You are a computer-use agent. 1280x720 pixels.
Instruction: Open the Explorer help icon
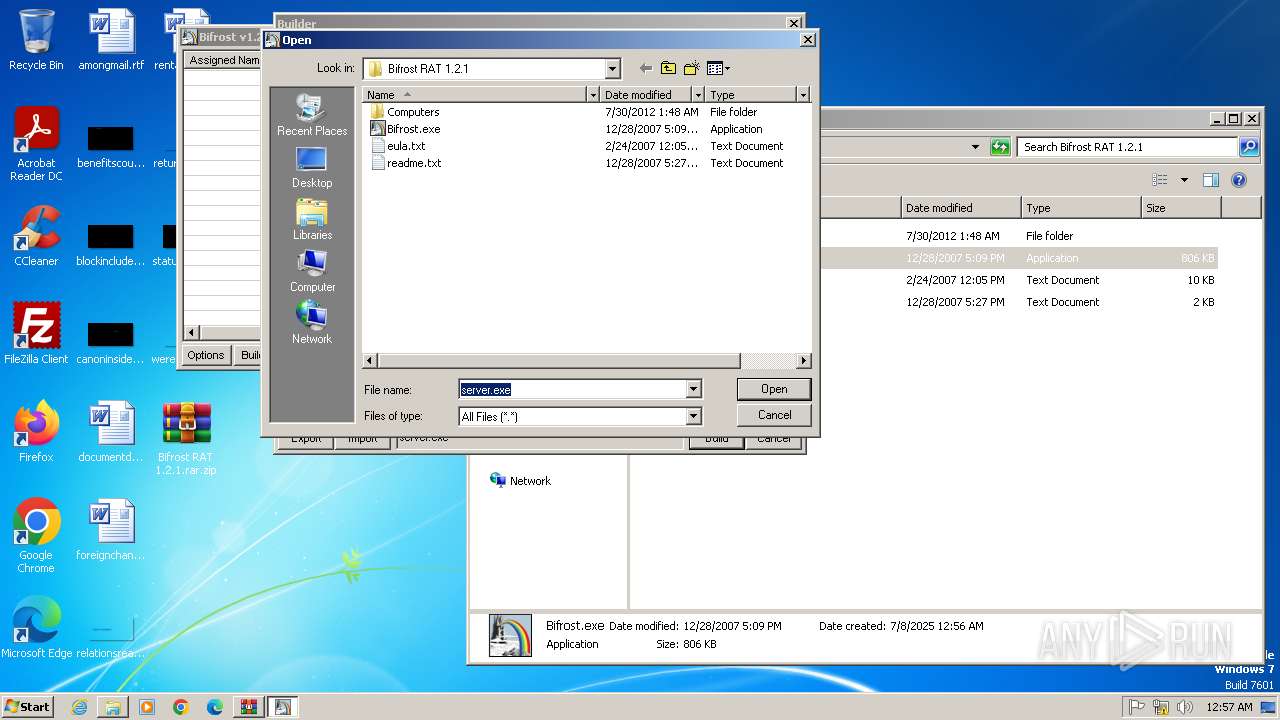click(1239, 180)
